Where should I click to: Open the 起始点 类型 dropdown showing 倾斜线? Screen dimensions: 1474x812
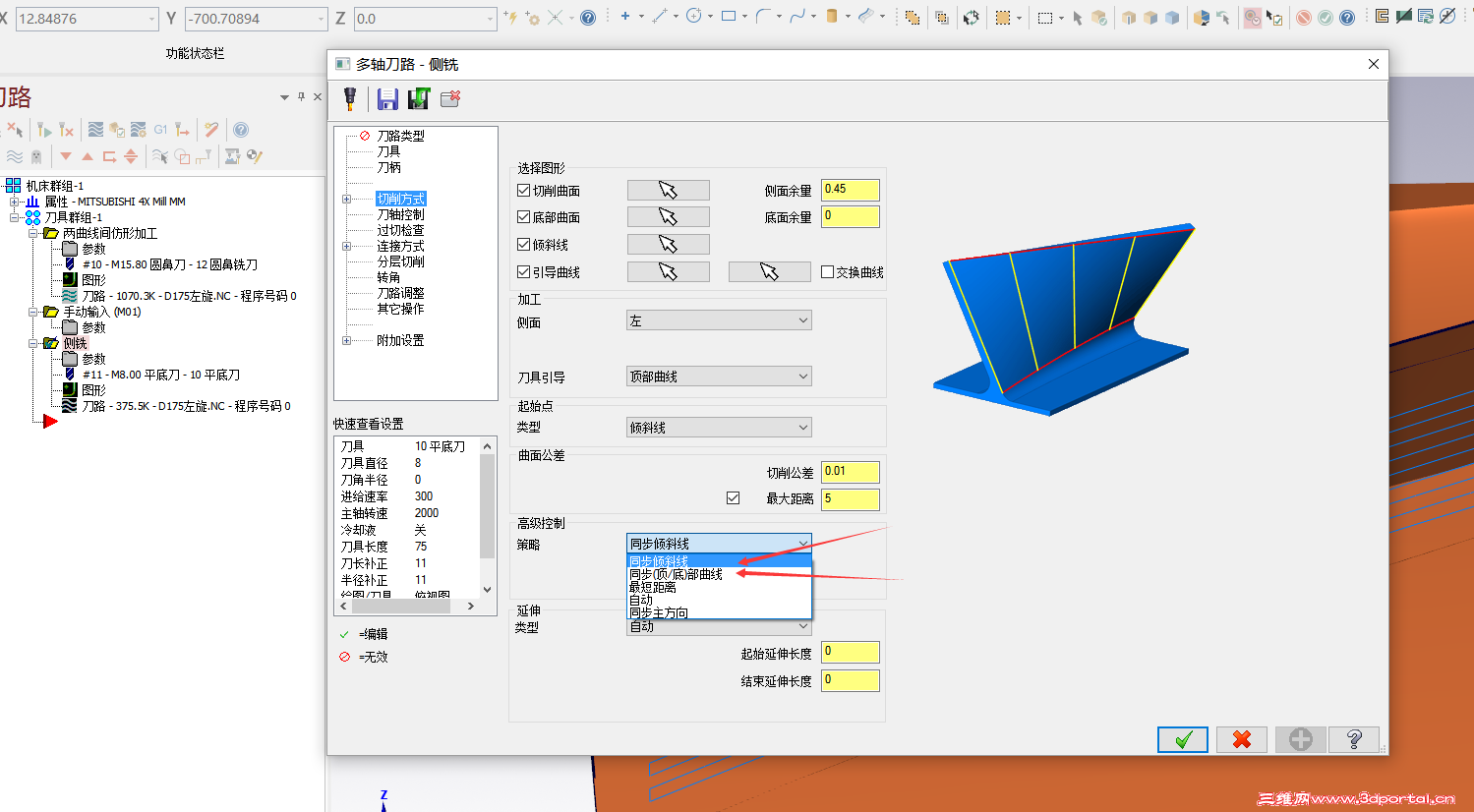[x=719, y=428]
